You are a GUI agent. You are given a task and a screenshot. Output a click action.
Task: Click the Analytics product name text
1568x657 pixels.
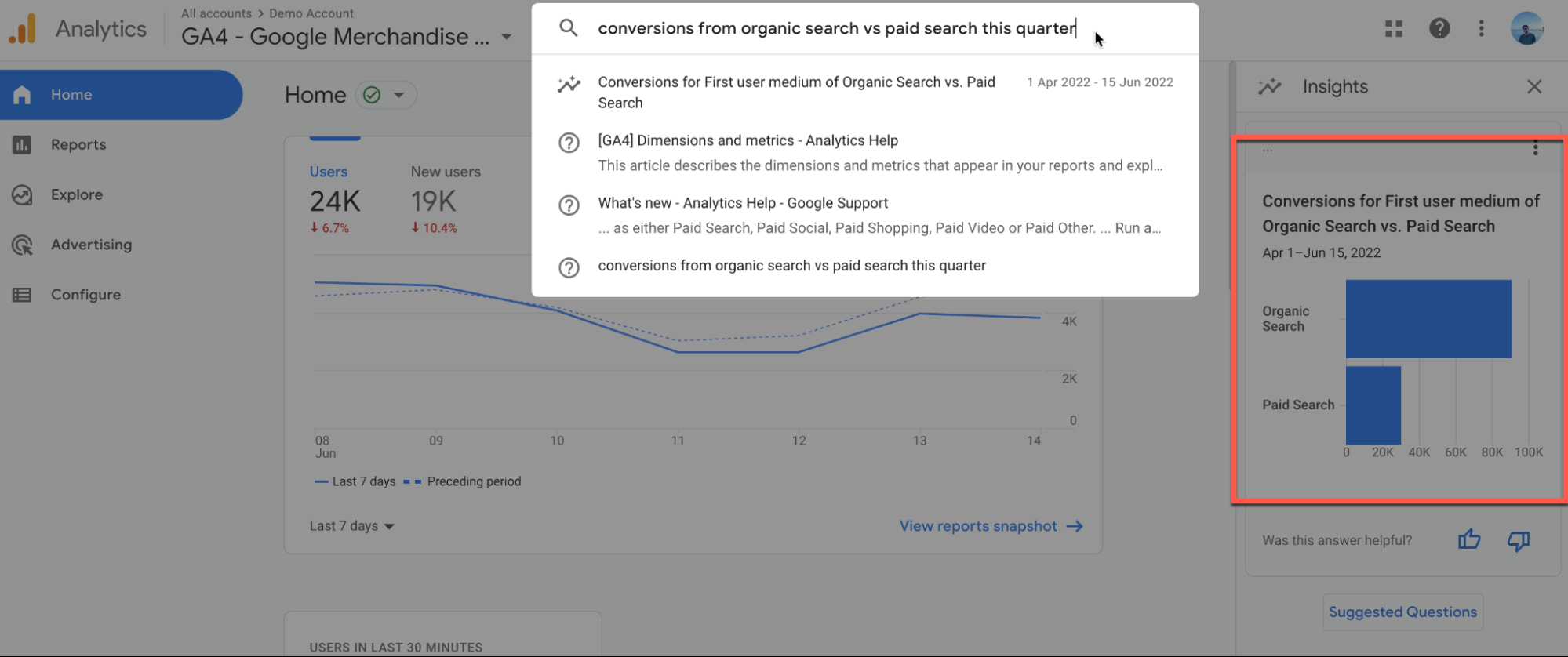click(x=101, y=29)
